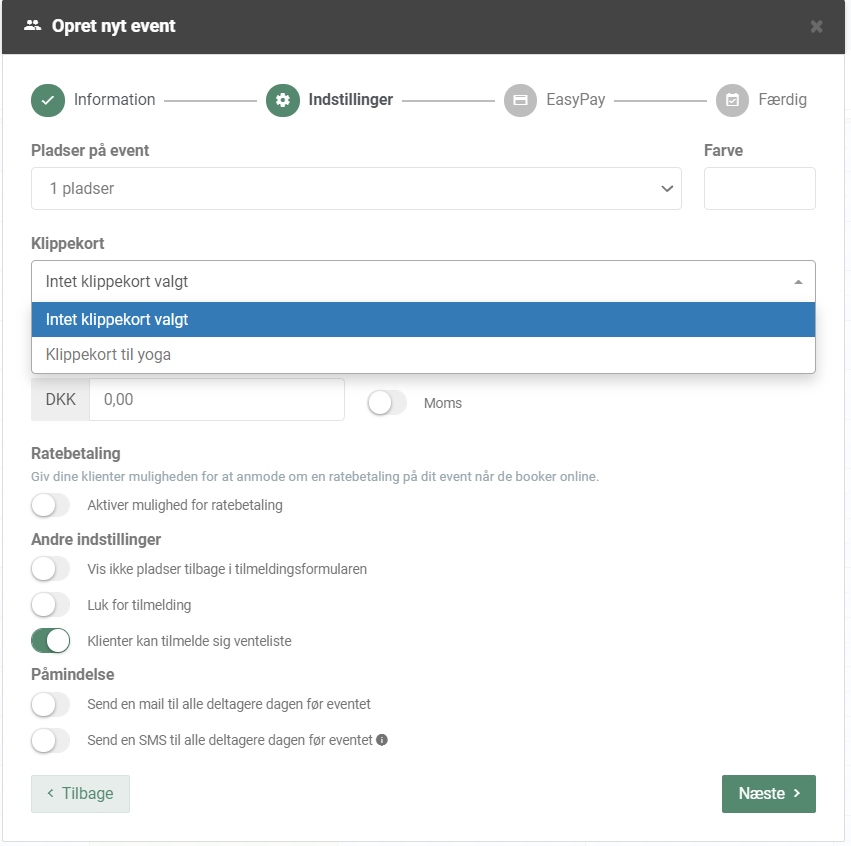Click the Information step checkmark icon

point(48,100)
